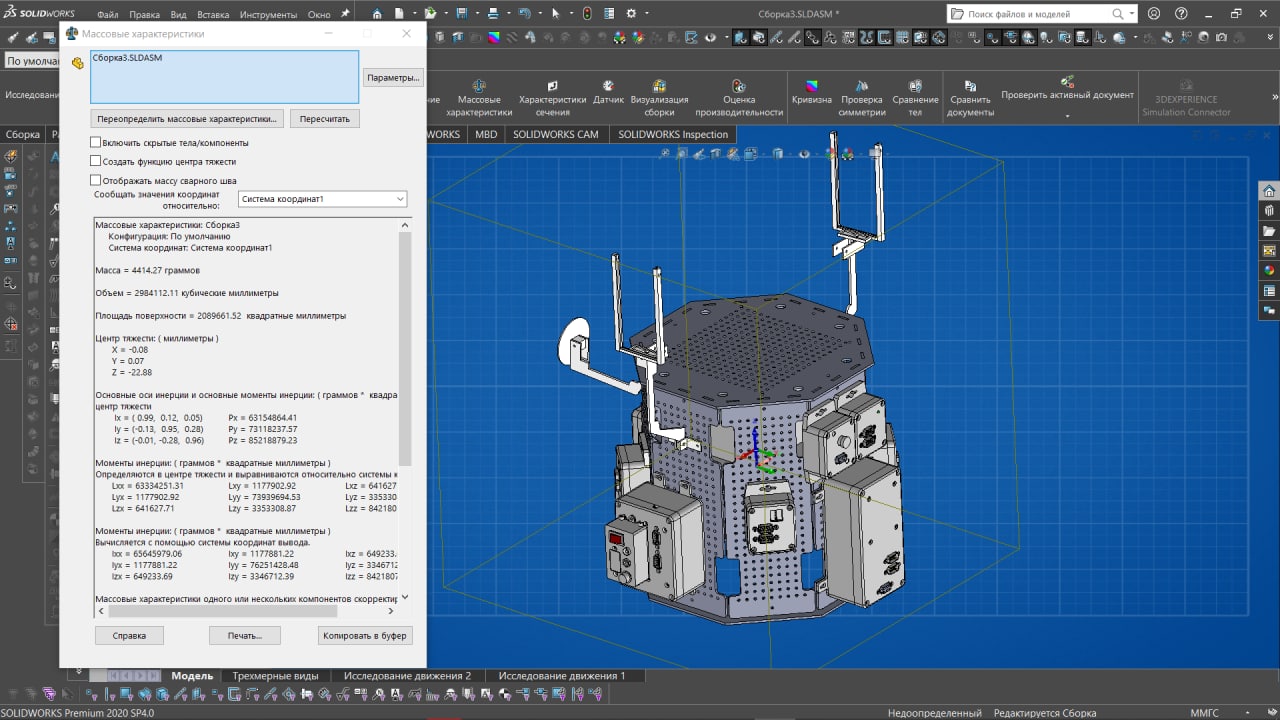Enable Включить скрытые тела/компоненты checkbox
Image resolution: width=1280 pixels, height=720 pixels.
pos(96,143)
